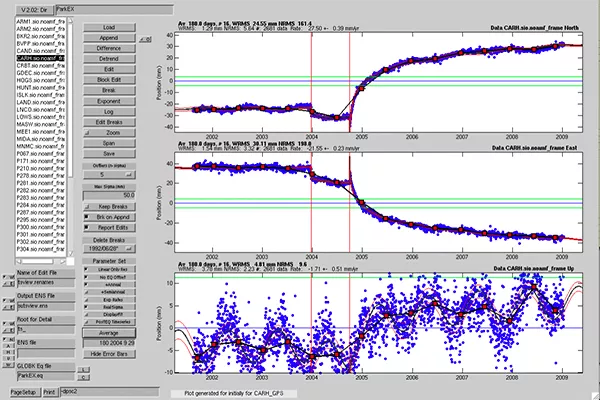Open the PageSetup dialog
The height and width of the screenshot is (400, 600).
[x=23, y=392]
